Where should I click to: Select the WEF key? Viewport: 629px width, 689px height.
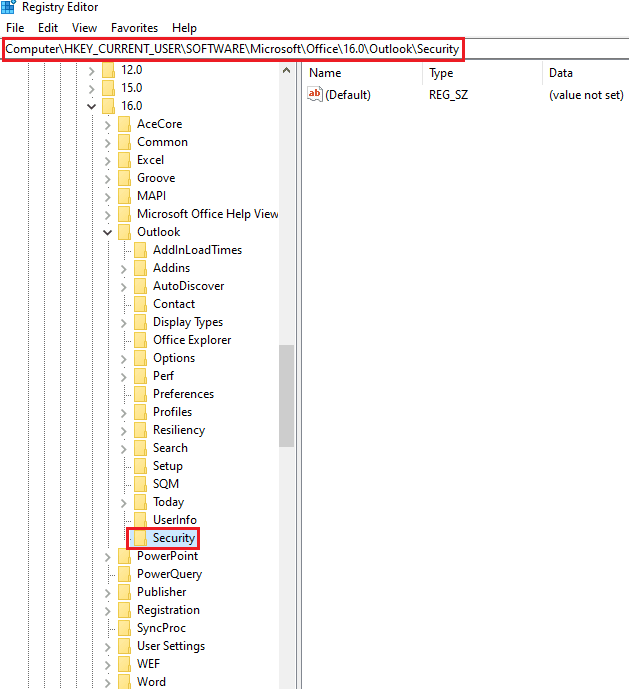point(148,664)
